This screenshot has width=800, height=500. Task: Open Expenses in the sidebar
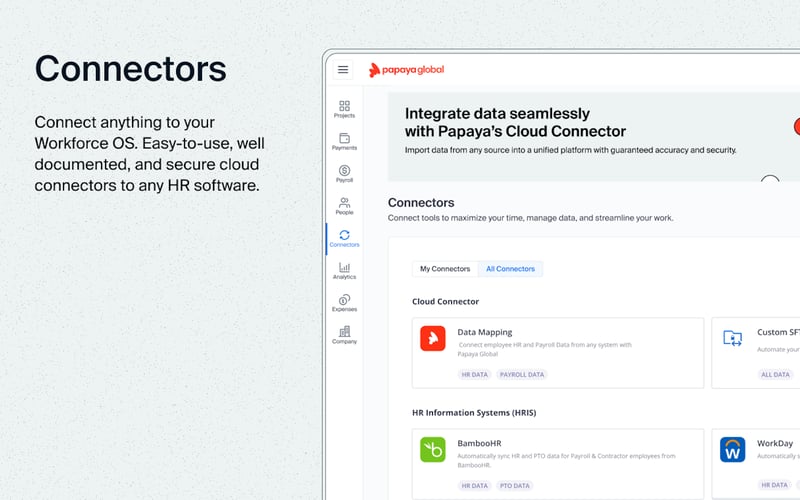click(x=344, y=303)
